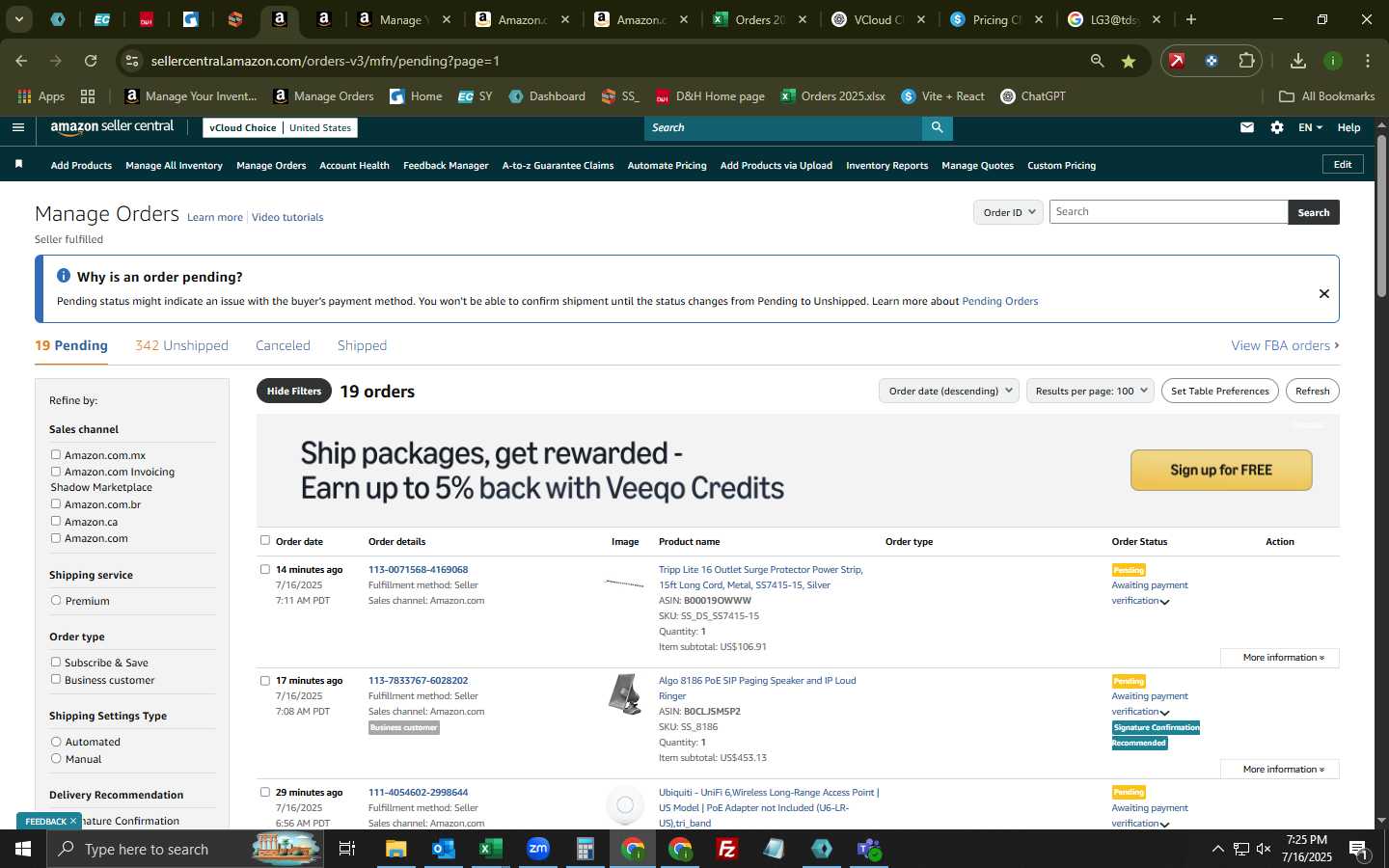Open the Order ID search type dropdown
Screen dimensions: 1389x868
pos(1008,212)
